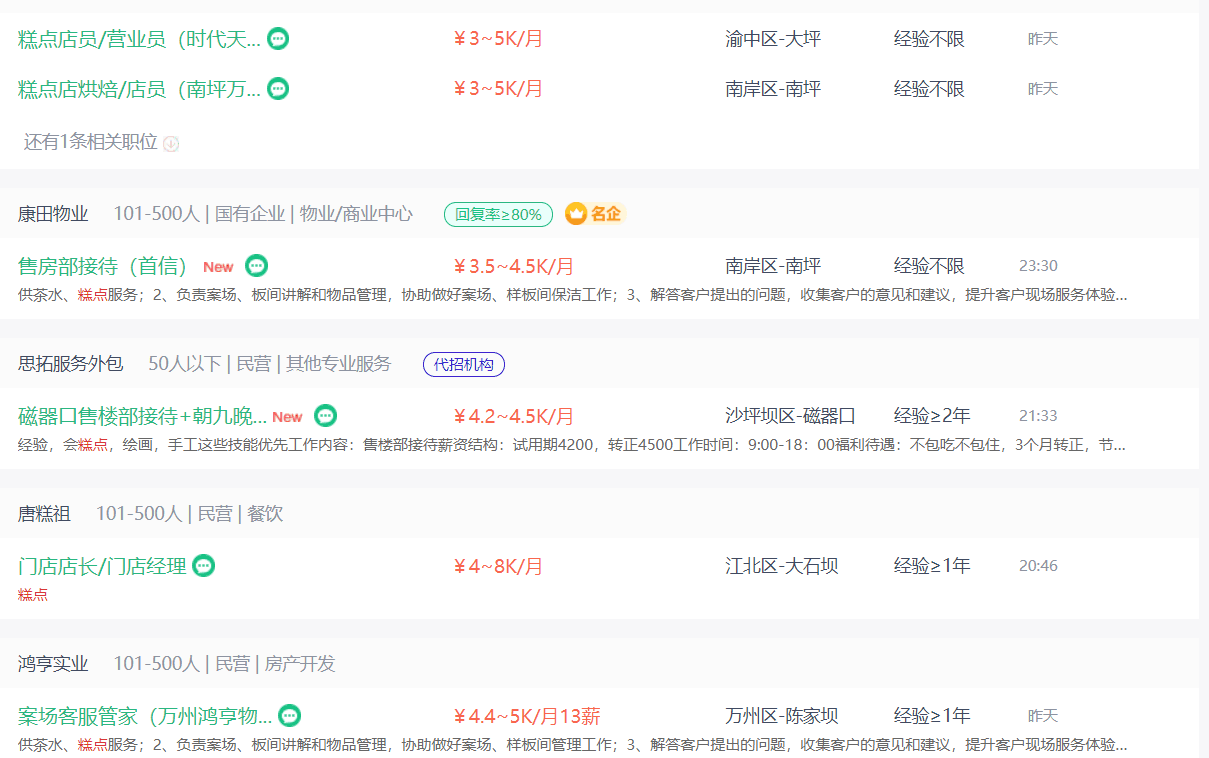This screenshot has height=758, width=1209.
Task: Open company 思拓服务外包
Action: 70,364
